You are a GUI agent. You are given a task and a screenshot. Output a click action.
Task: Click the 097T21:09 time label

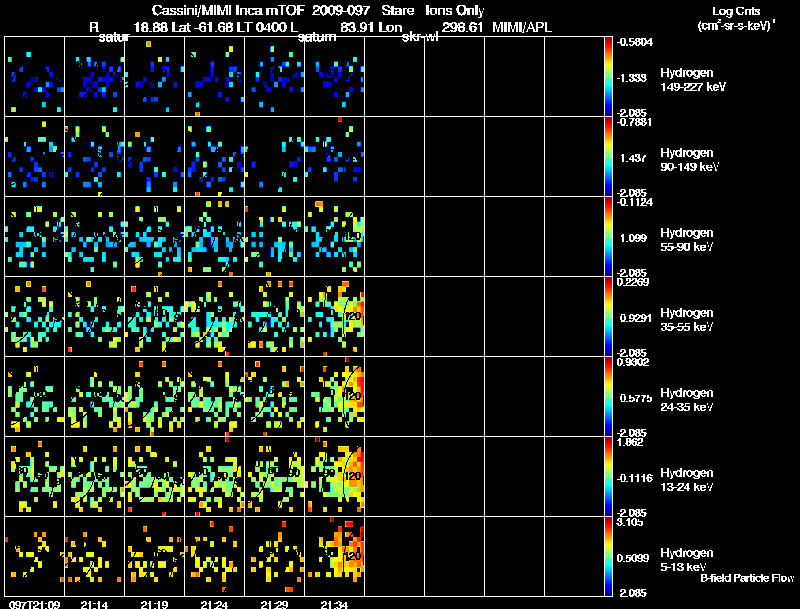(34, 604)
